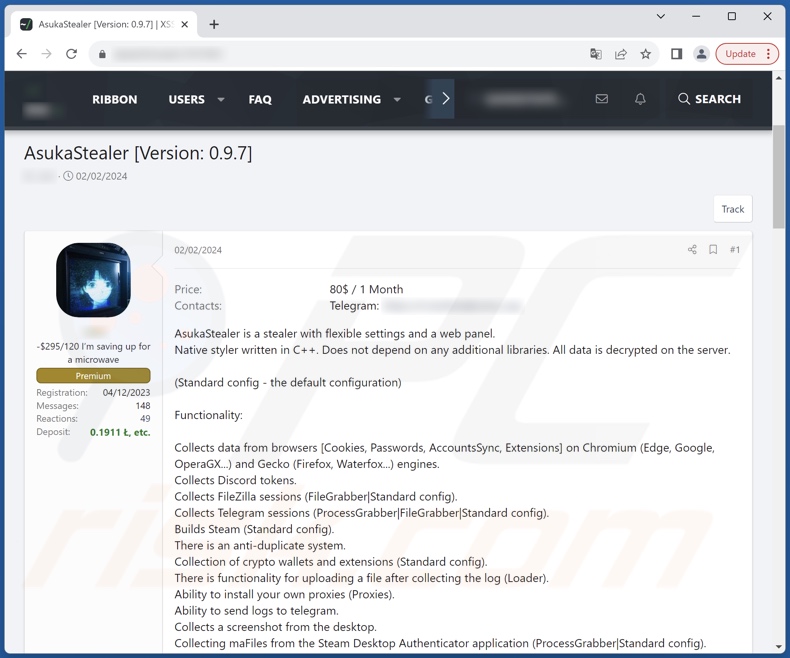Open the tab search chevron in title bar
This screenshot has width=790, height=658.
click(x=661, y=17)
